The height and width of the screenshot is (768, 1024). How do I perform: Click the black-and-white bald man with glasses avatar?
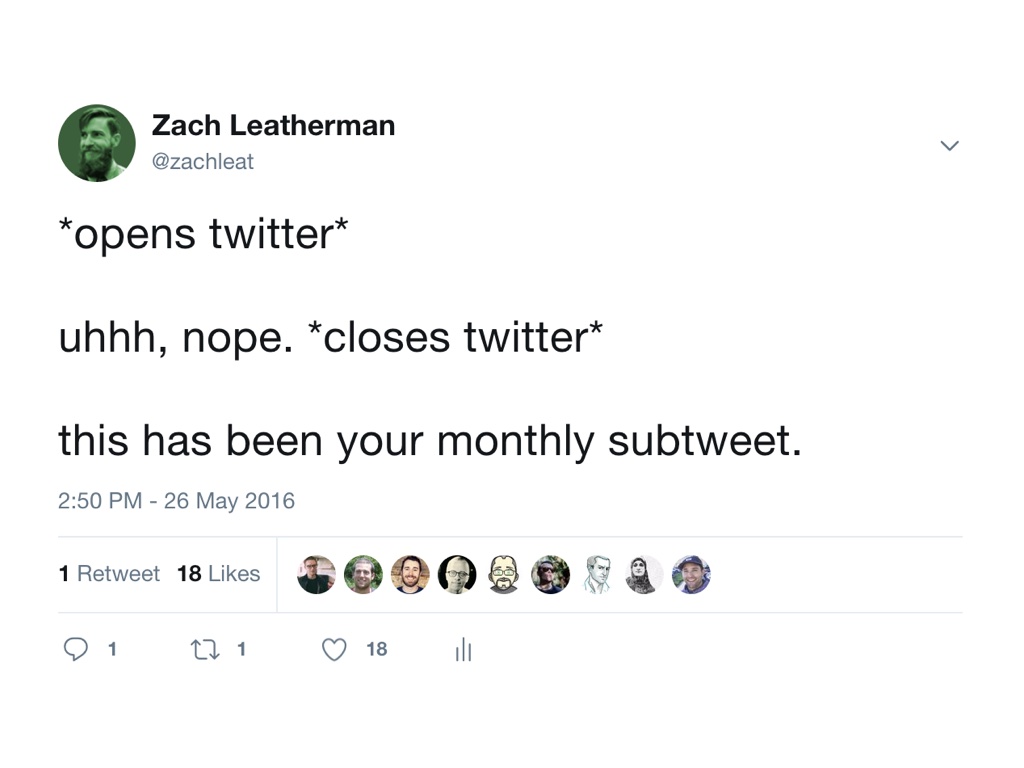(x=457, y=575)
